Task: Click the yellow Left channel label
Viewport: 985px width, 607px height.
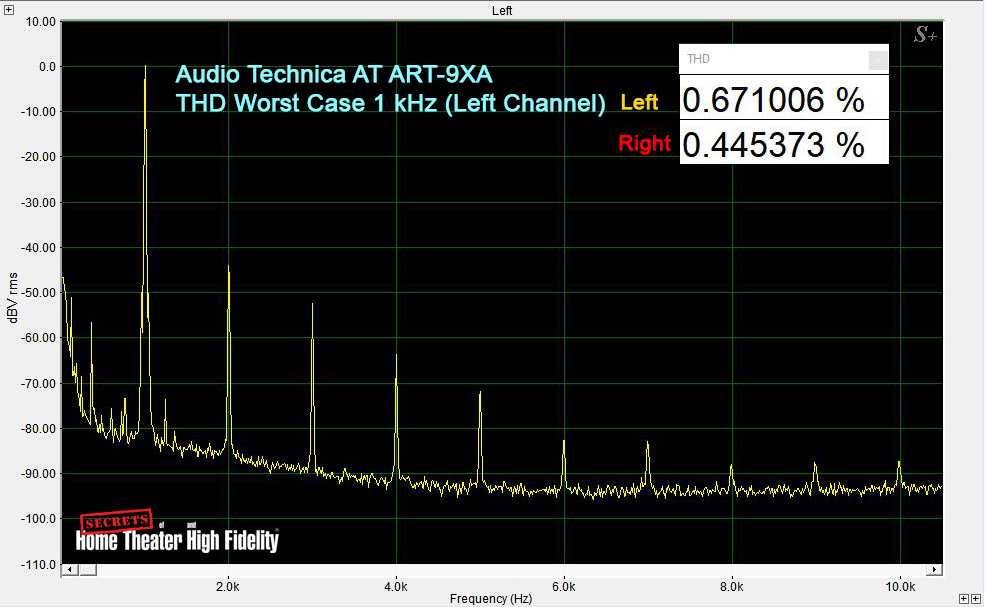Action: (x=639, y=102)
